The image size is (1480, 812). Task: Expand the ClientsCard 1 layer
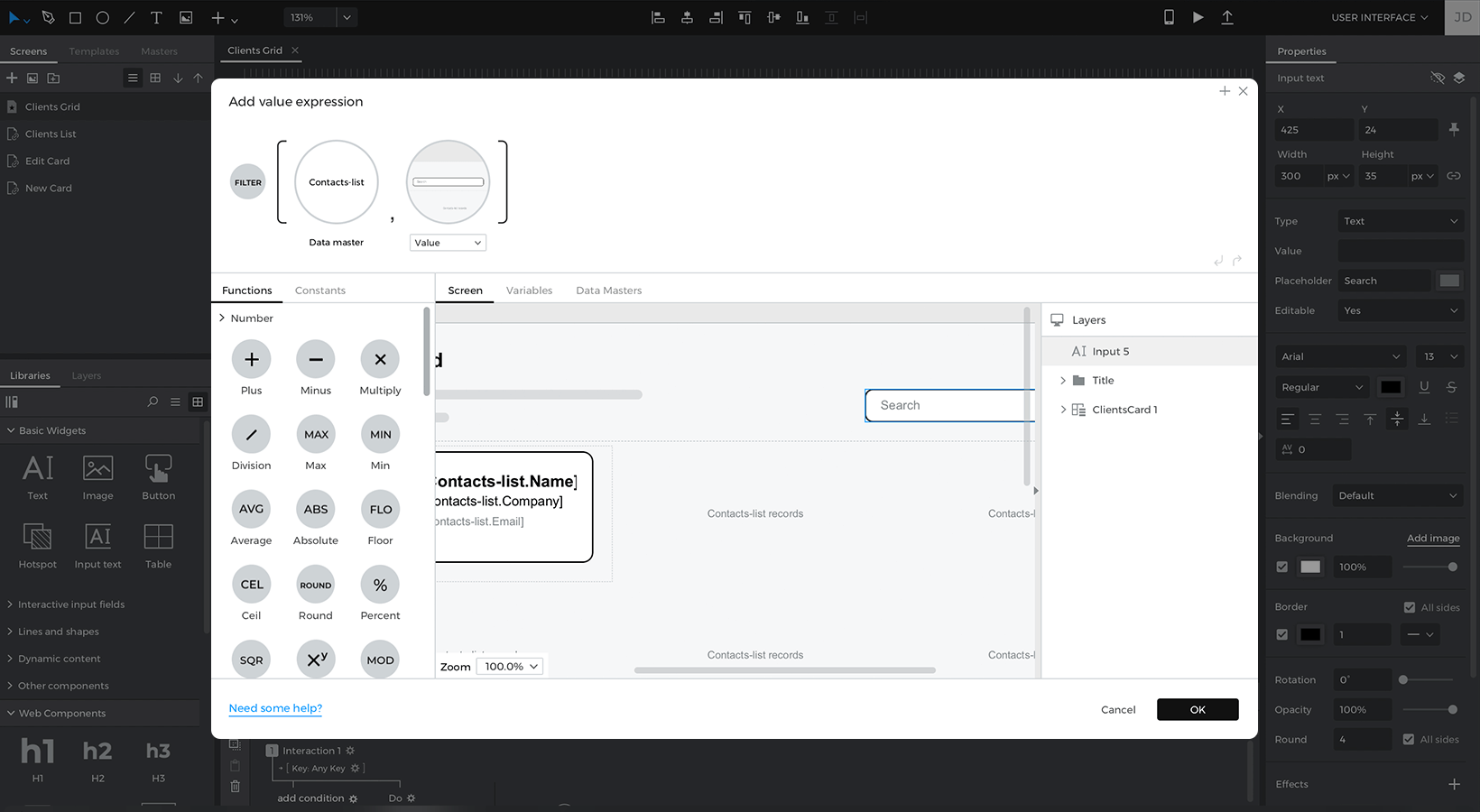[x=1063, y=410]
